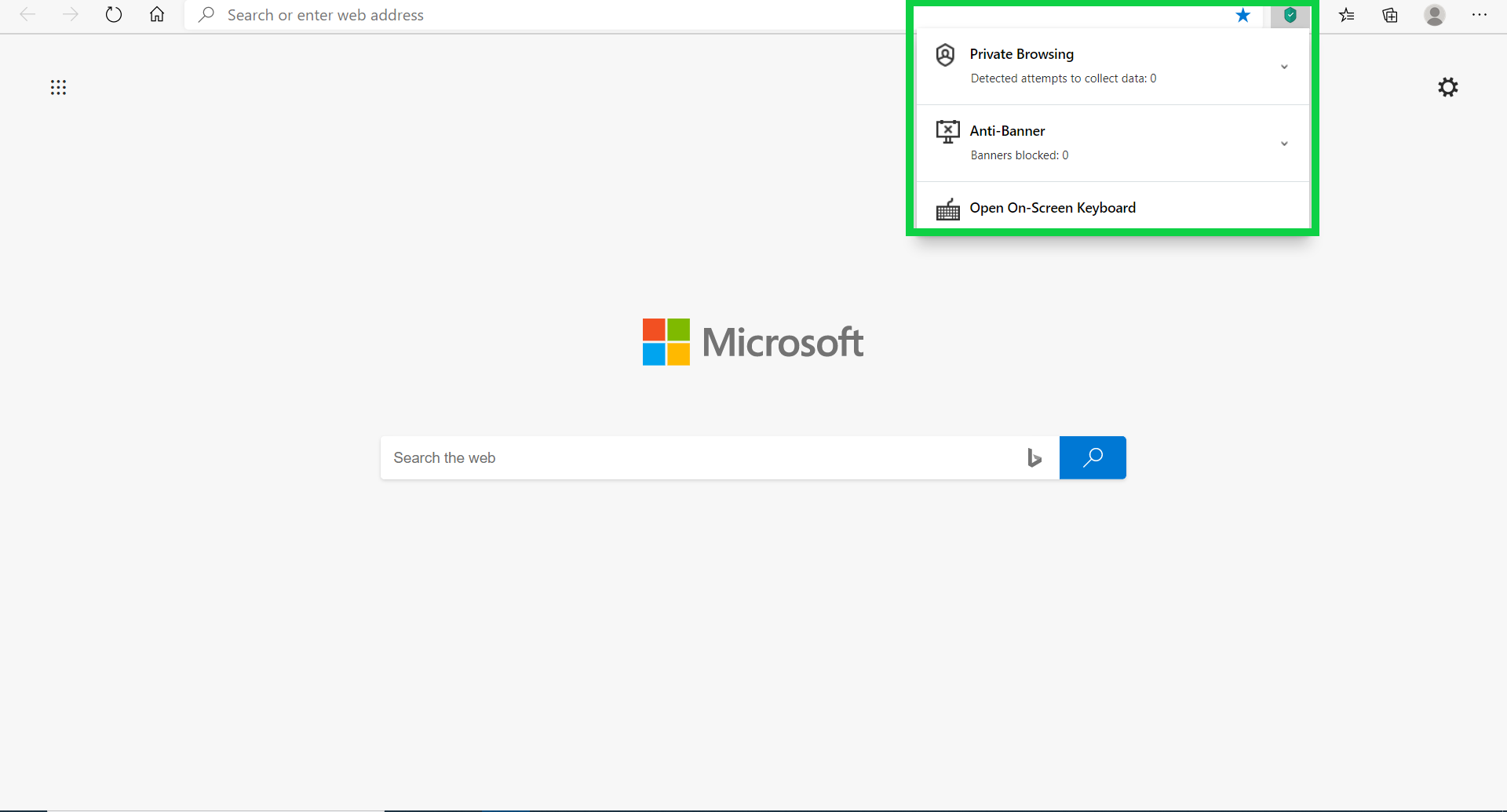Open the app launcher dots grid
This screenshot has height=812, width=1507.
pos(58,87)
